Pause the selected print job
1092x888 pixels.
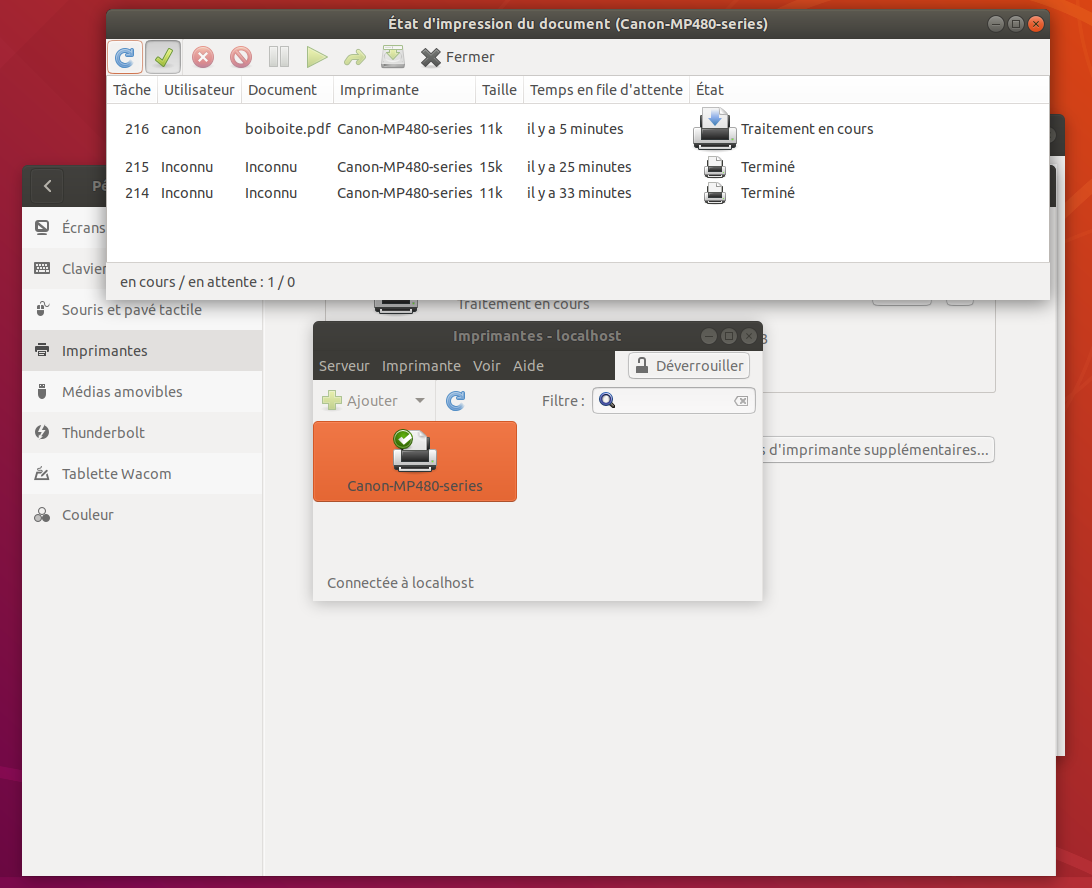point(279,57)
